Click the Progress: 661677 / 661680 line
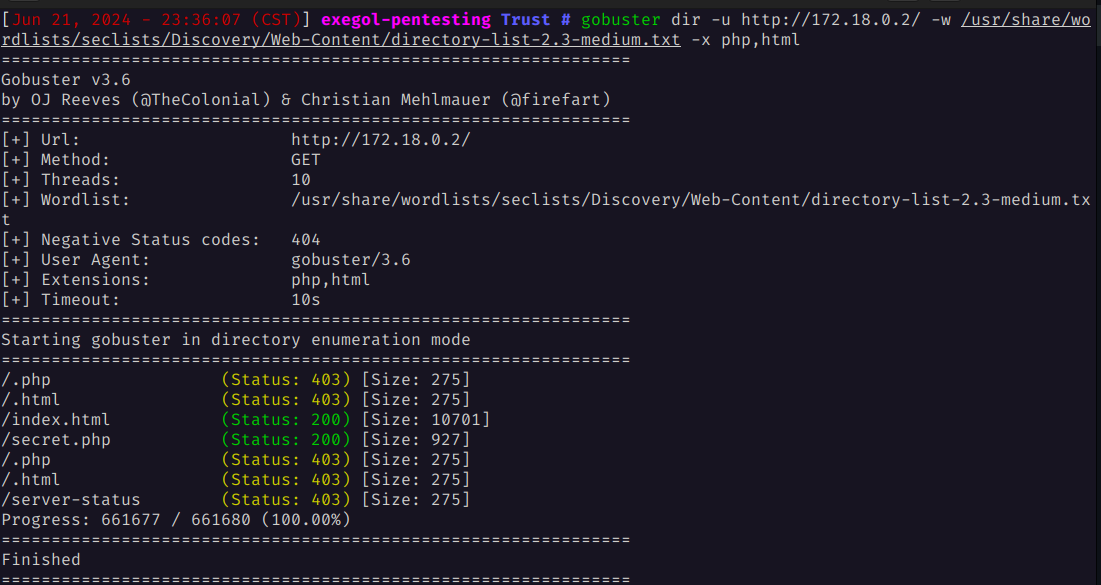1101x585 pixels. (x=176, y=520)
